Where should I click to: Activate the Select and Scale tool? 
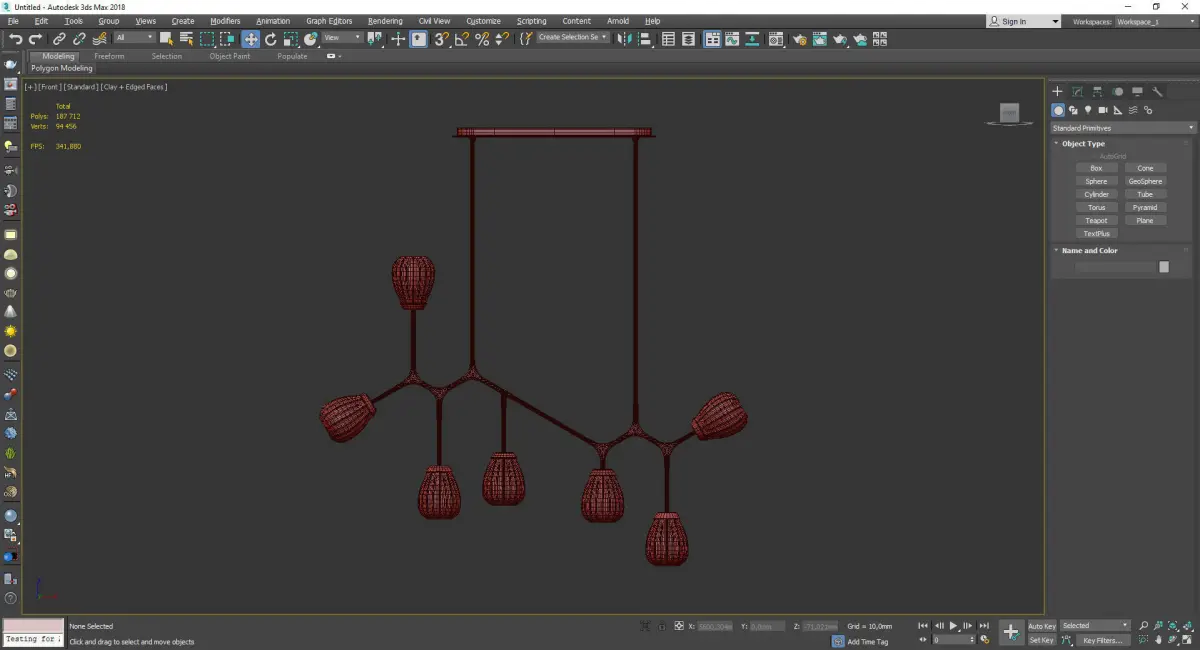click(x=290, y=39)
